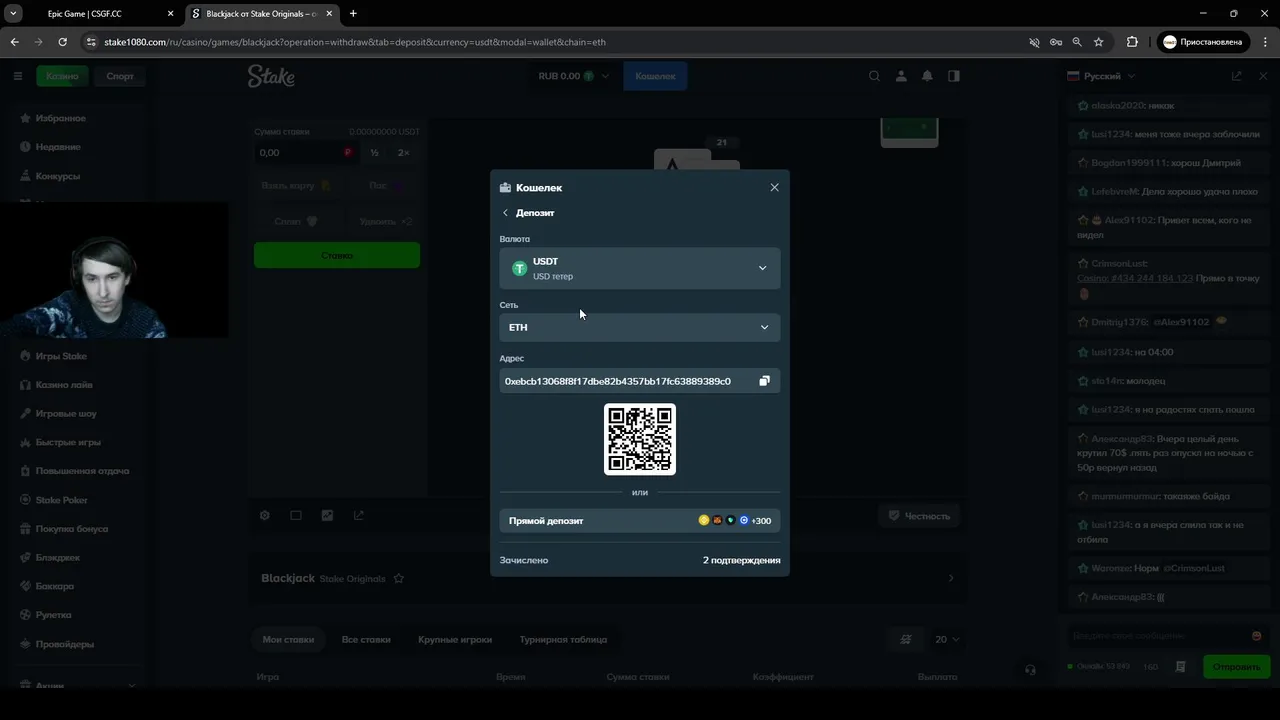The height and width of the screenshot is (720, 1280).
Task: Click the chat message input field
Action: point(1158,636)
